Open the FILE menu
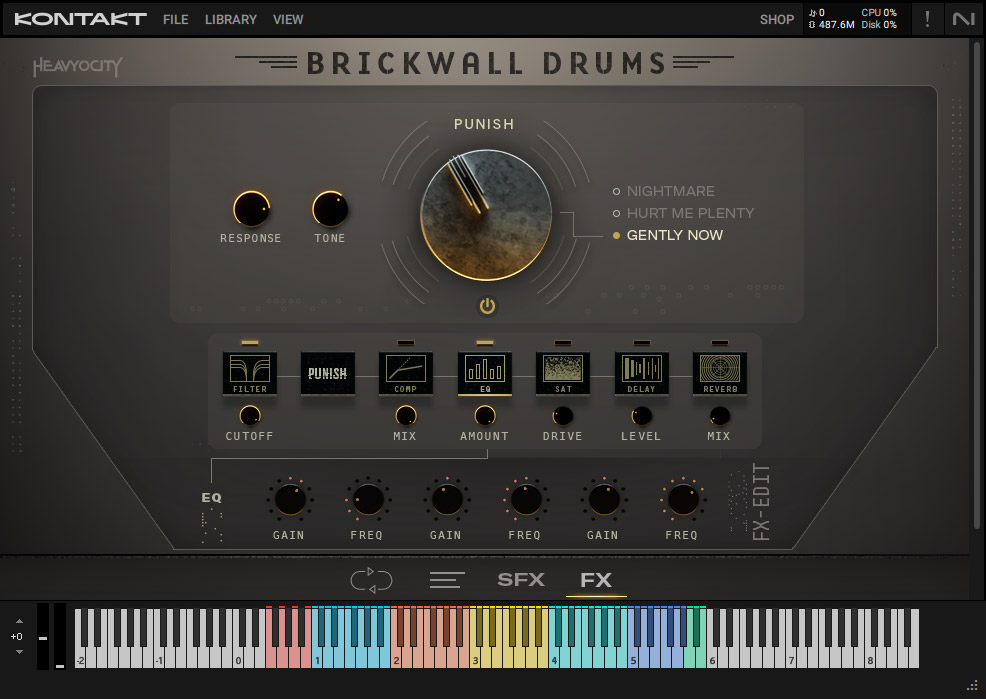The width and height of the screenshot is (986, 699). [175, 19]
